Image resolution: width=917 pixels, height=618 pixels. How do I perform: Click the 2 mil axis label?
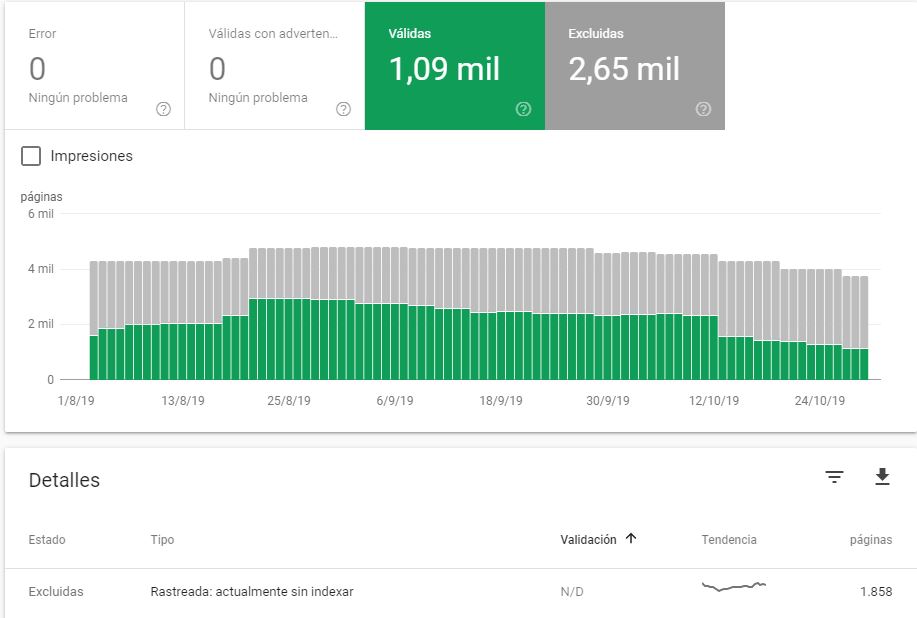pyautogui.click(x=41, y=324)
